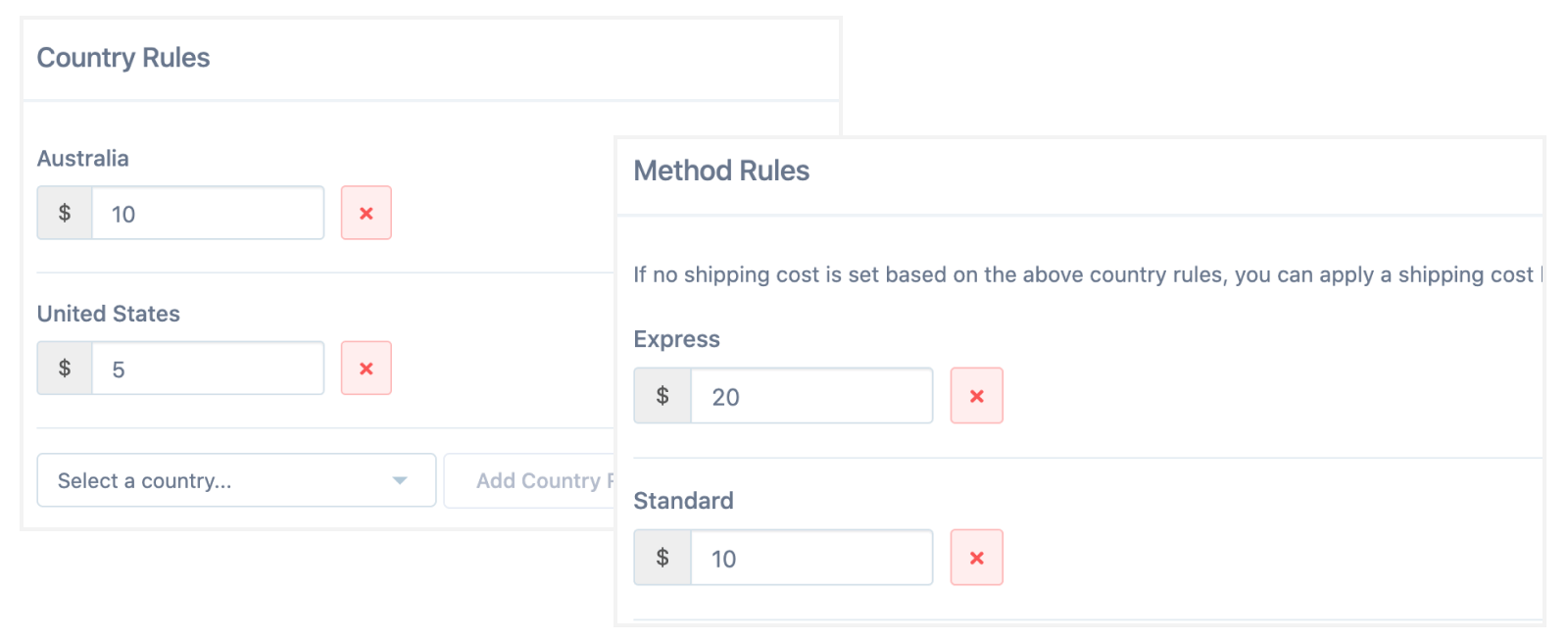Image resolution: width=1568 pixels, height=641 pixels.
Task: Click the Country Rules panel heading
Action: tap(123, 58)
